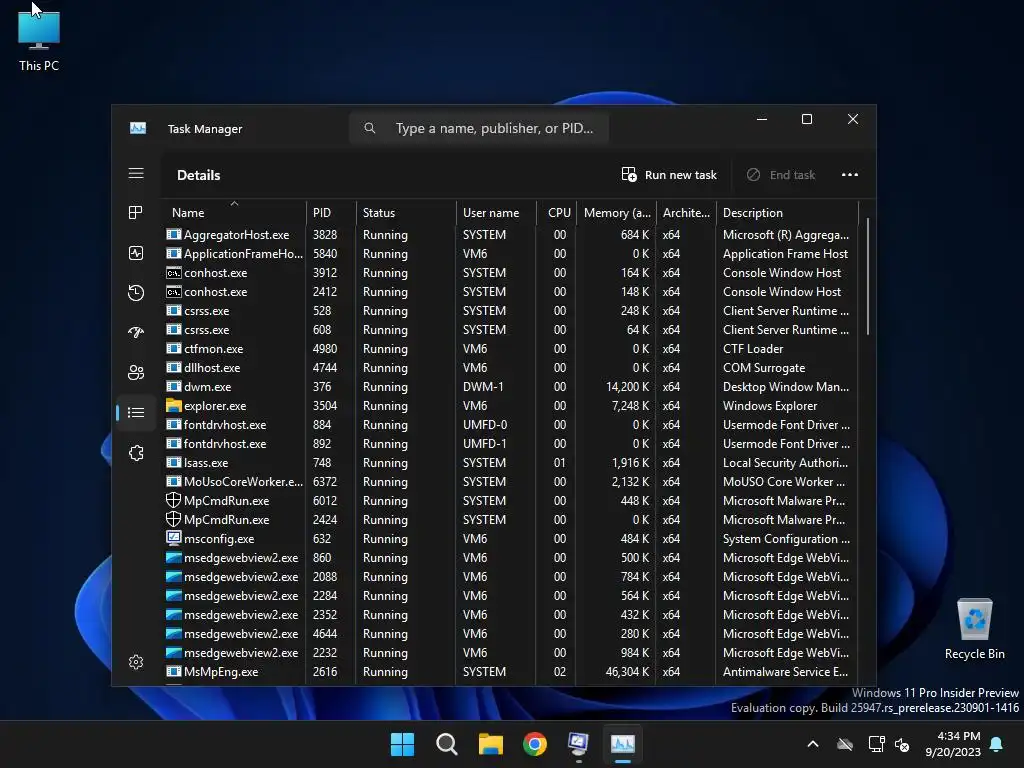Click the volume muted tray icon
This screenshot has height=768, width=1024.
click(x=902, y=744)
